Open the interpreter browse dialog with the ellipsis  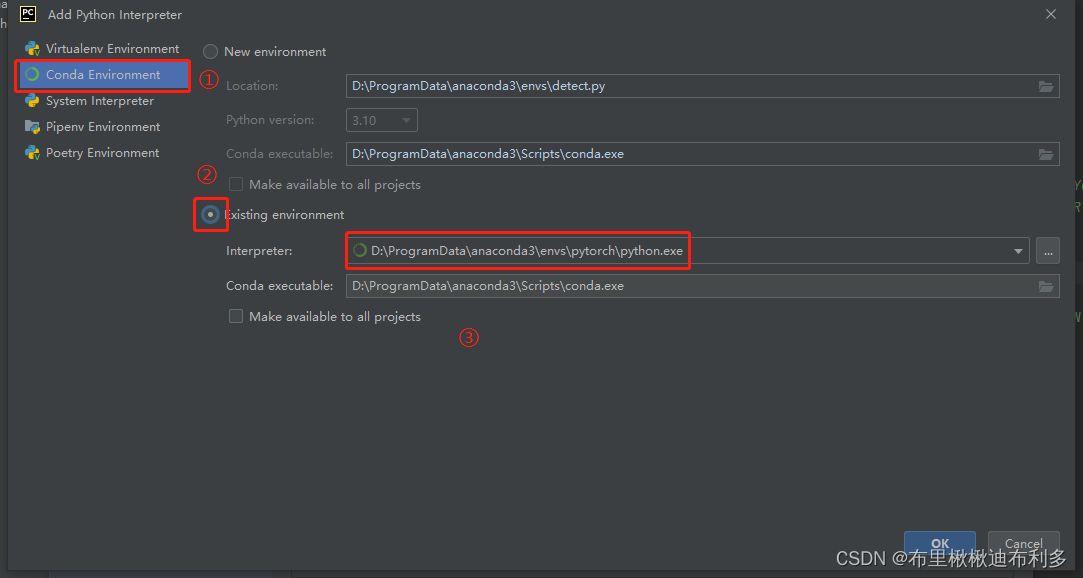[1047, 250]
